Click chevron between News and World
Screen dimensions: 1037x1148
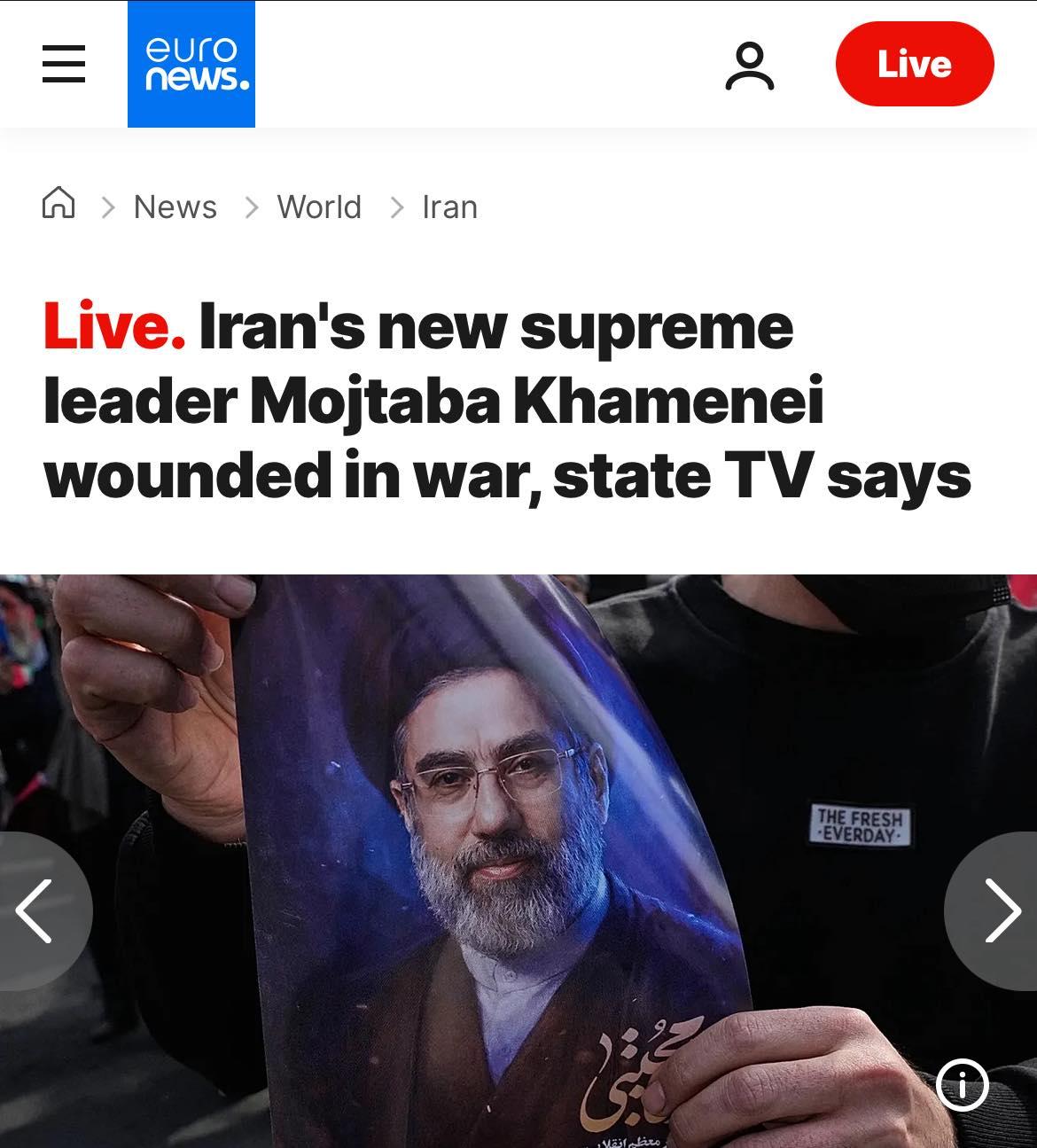[x=252, y=207]
